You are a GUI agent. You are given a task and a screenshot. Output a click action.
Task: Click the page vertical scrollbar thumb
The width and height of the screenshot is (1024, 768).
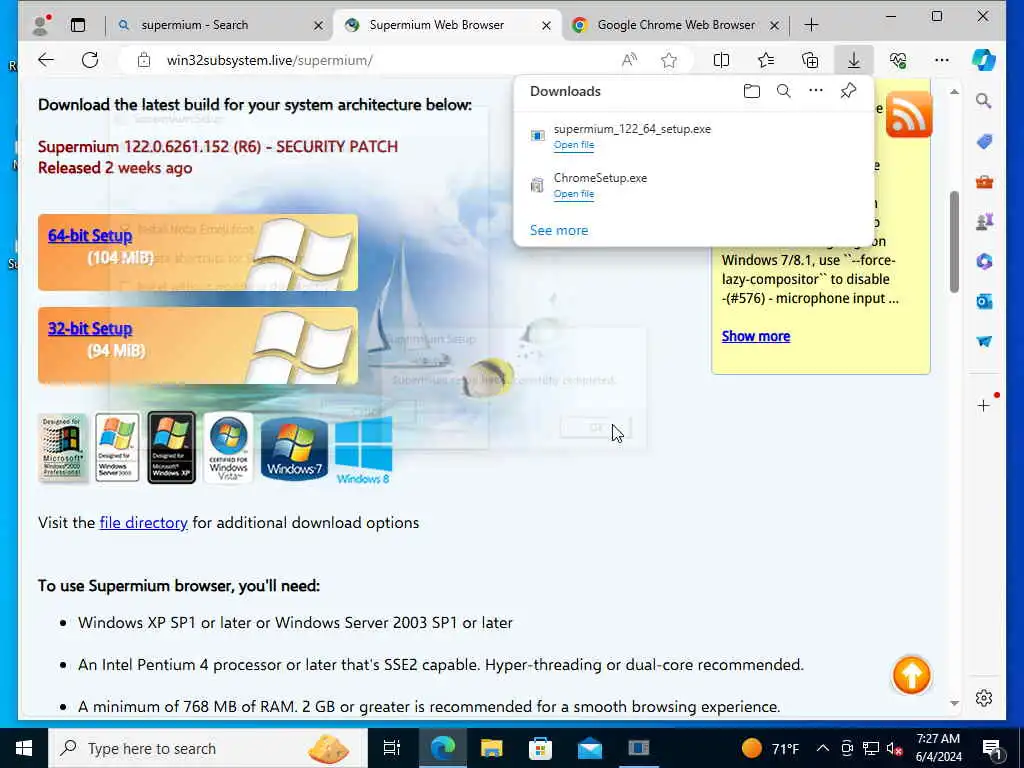pyautogui.click(x=954, y=242)
